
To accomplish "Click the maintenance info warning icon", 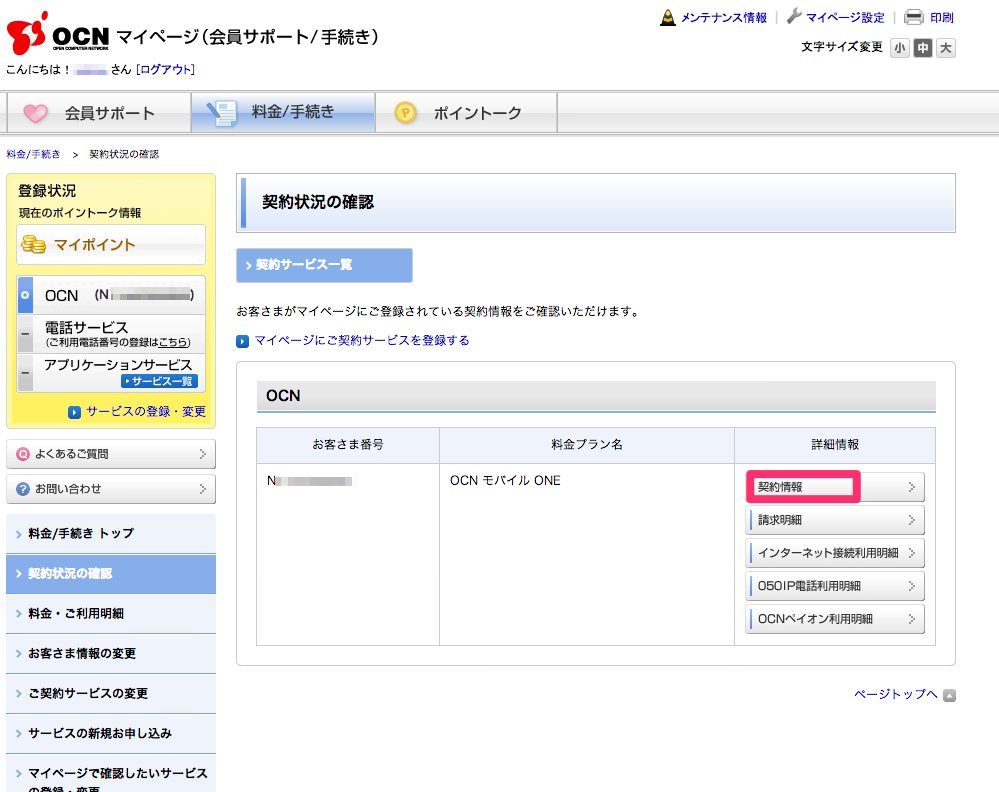I will pos(667,18).
